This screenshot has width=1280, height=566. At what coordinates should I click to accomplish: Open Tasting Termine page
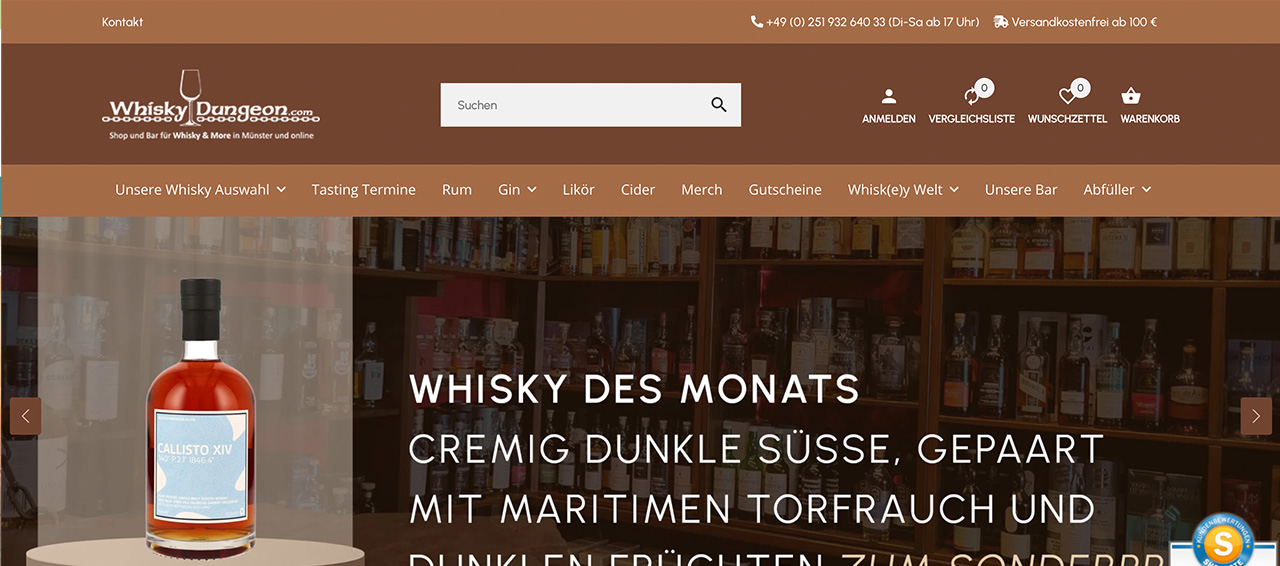[363, 190]
